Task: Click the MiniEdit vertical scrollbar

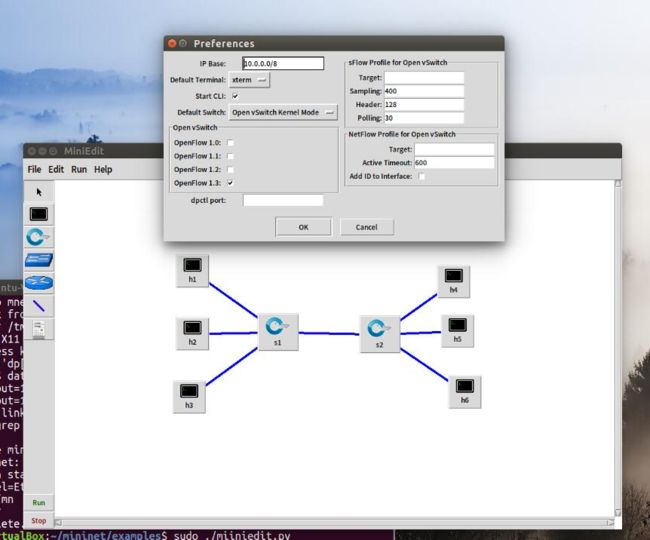Action: pyautogui.click(x=618, y=348)
